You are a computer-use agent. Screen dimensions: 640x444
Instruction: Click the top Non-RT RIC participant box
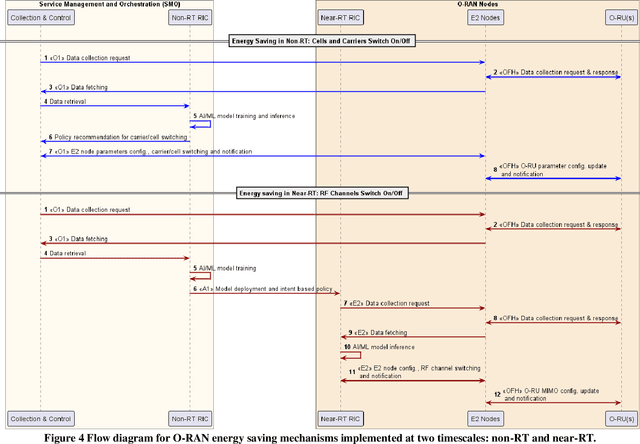click(190, 17)
